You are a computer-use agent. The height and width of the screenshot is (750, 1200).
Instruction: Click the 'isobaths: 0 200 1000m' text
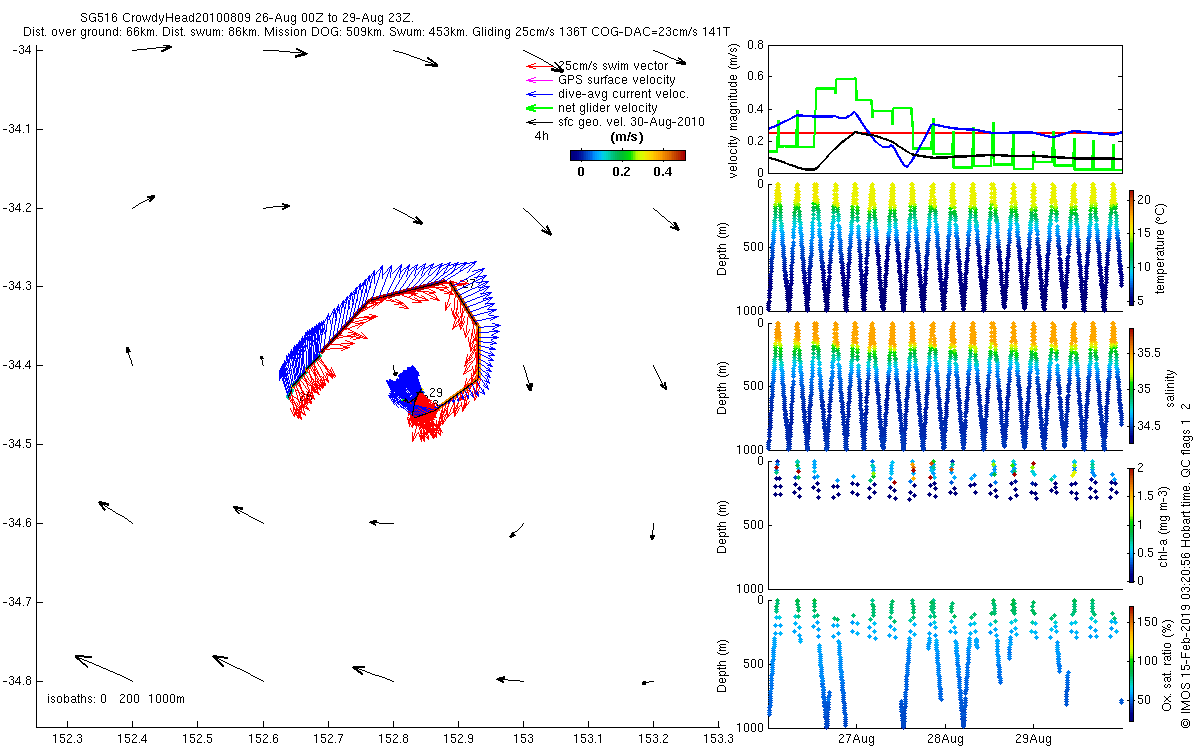pos(116,698)
